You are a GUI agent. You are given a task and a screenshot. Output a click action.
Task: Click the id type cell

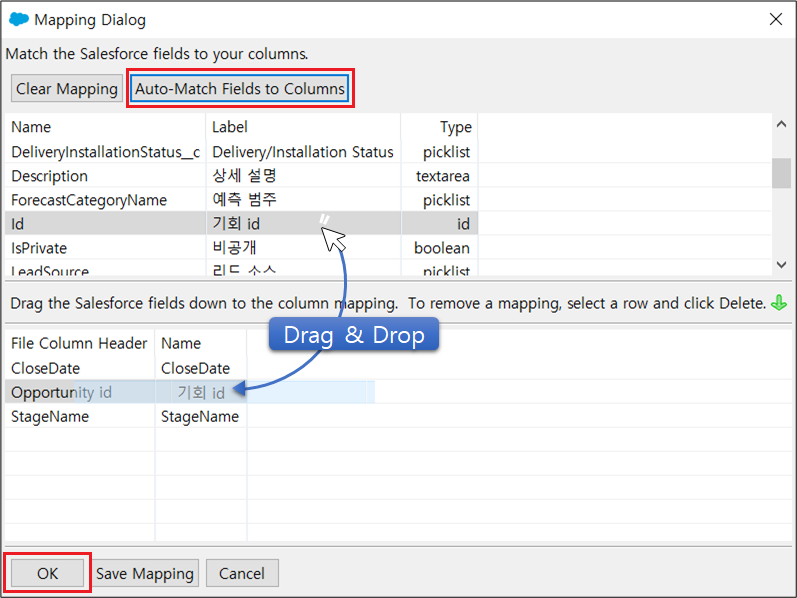[440, 224]
